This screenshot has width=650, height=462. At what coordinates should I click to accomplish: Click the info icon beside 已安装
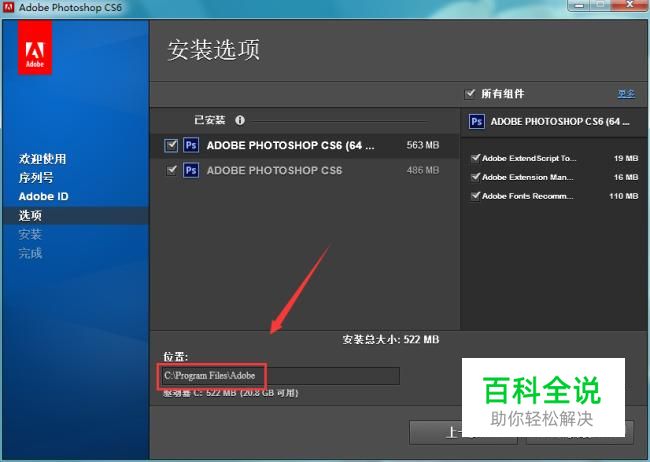240,120
